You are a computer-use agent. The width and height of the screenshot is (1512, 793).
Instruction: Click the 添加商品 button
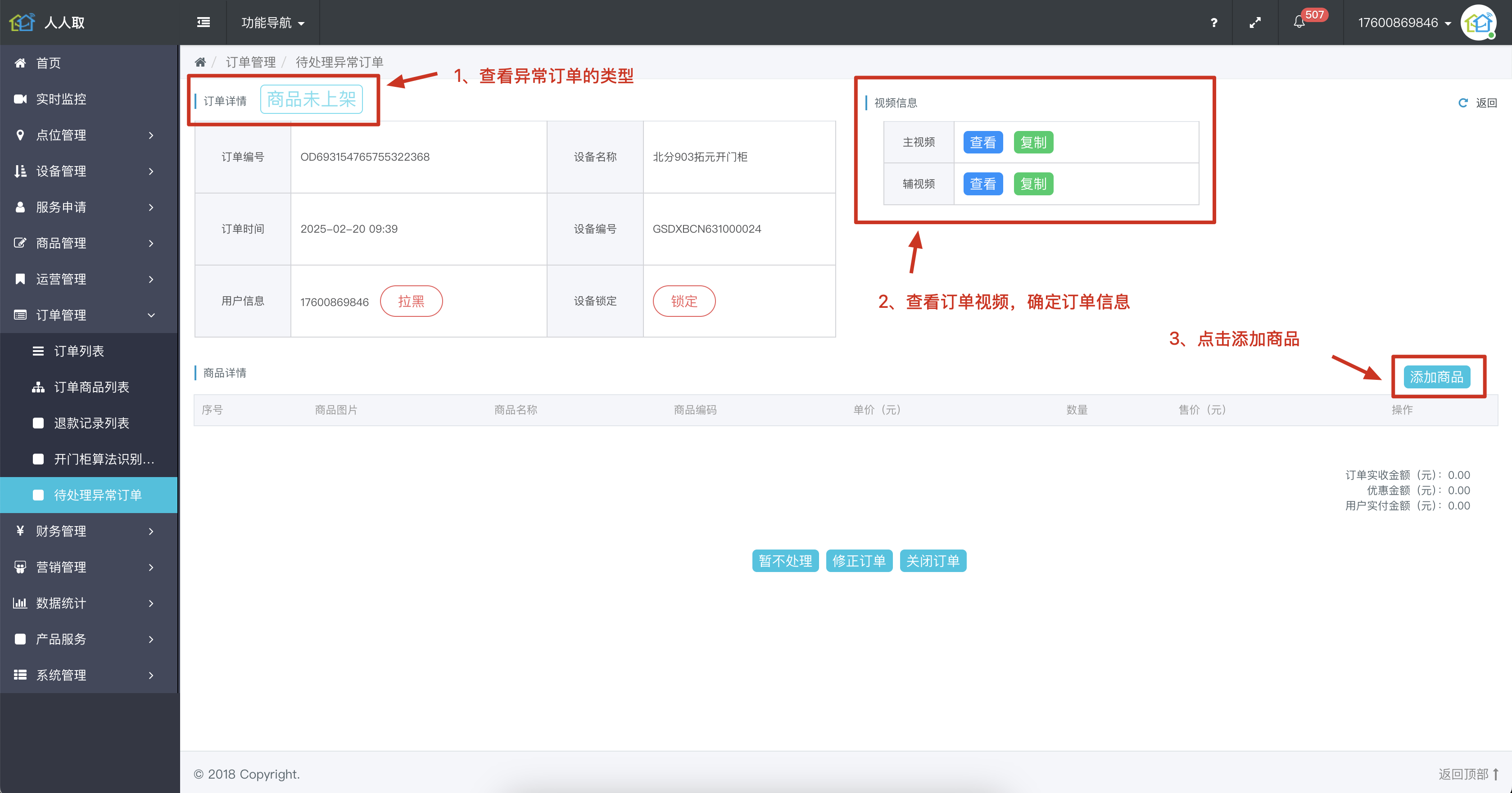(x=1437, y=377)
